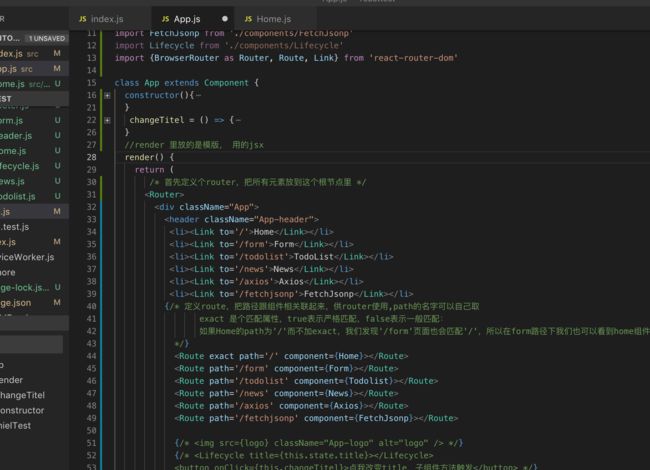This screenshot has width=650, height=470.
Task: Click the return keyword on line 29
Action: click(x=149, y=170)
